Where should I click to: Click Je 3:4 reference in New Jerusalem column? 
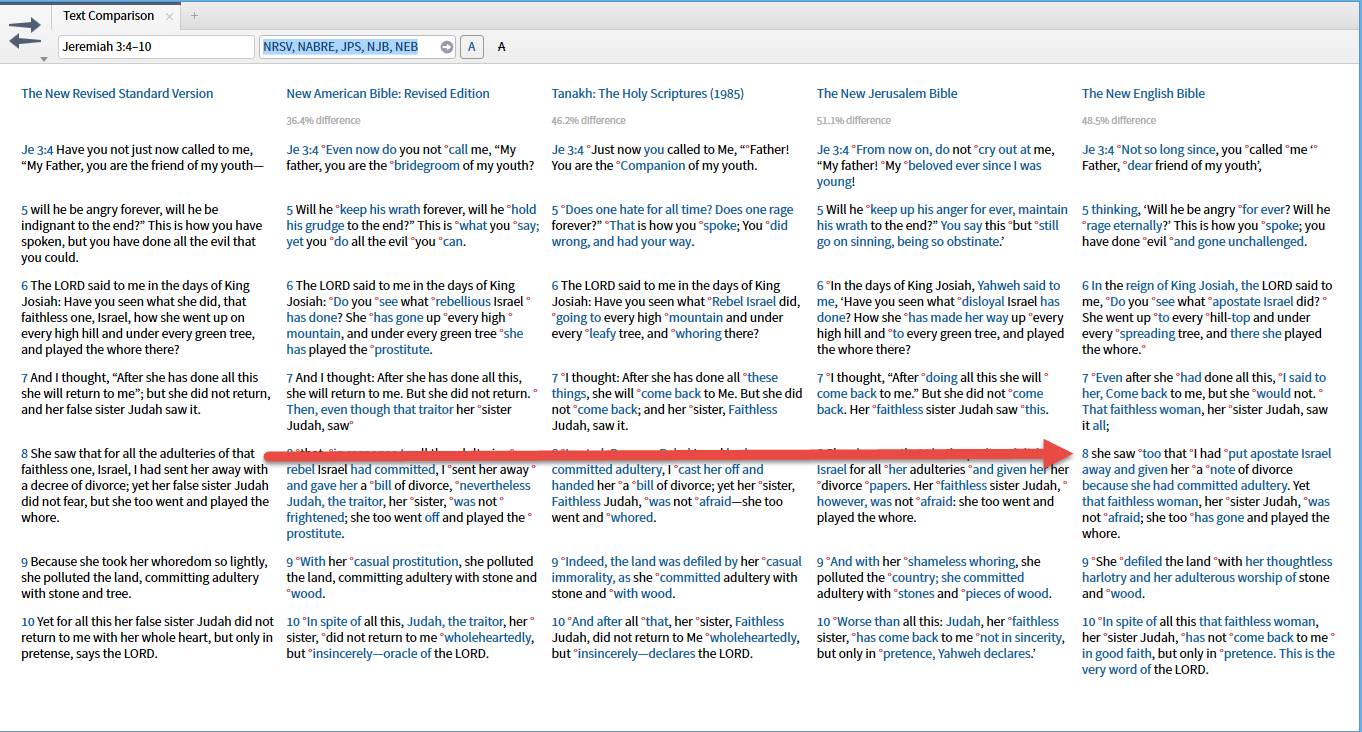point(832,150)
